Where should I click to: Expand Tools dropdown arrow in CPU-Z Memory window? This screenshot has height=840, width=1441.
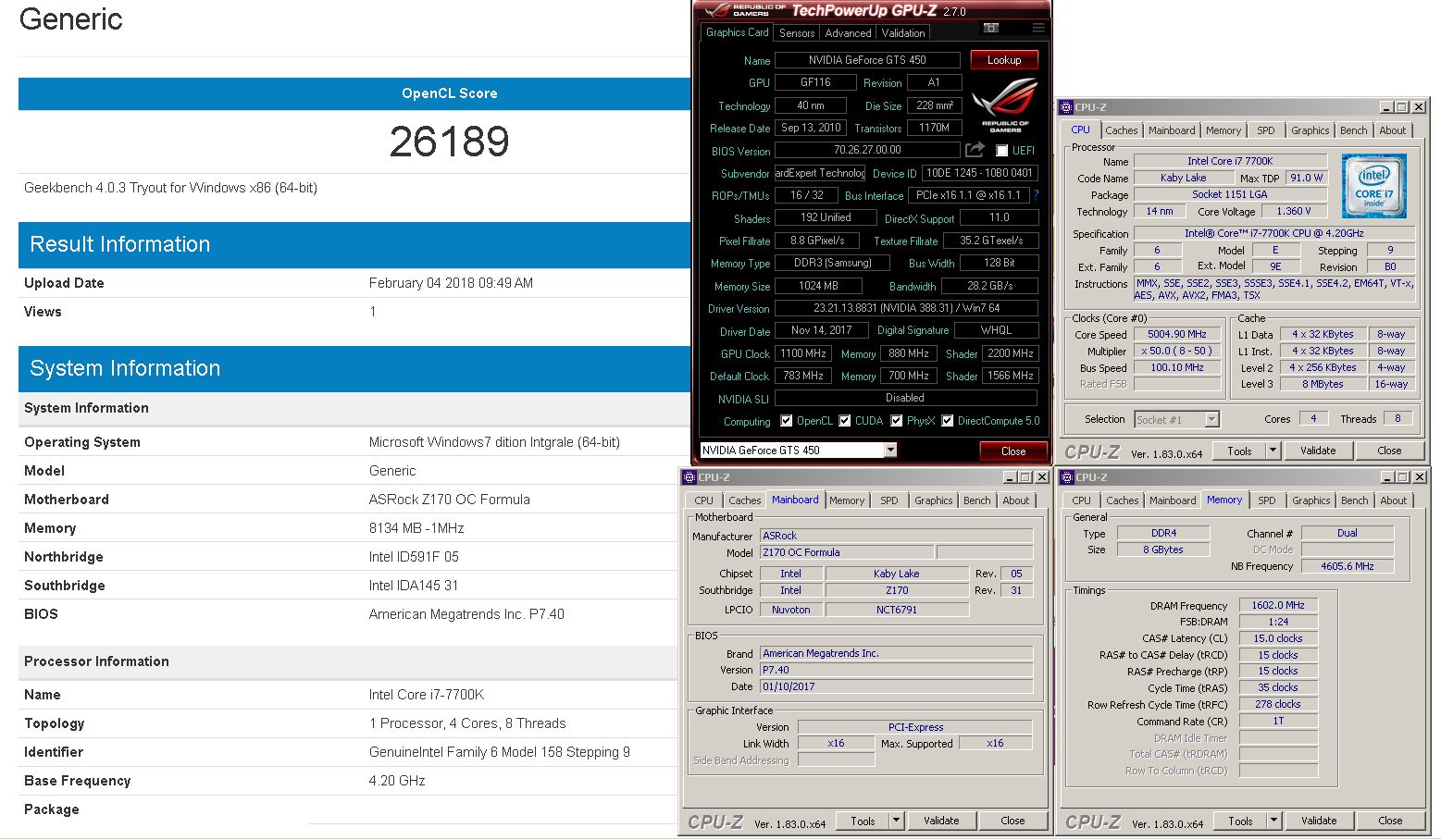pos(1273,821)
